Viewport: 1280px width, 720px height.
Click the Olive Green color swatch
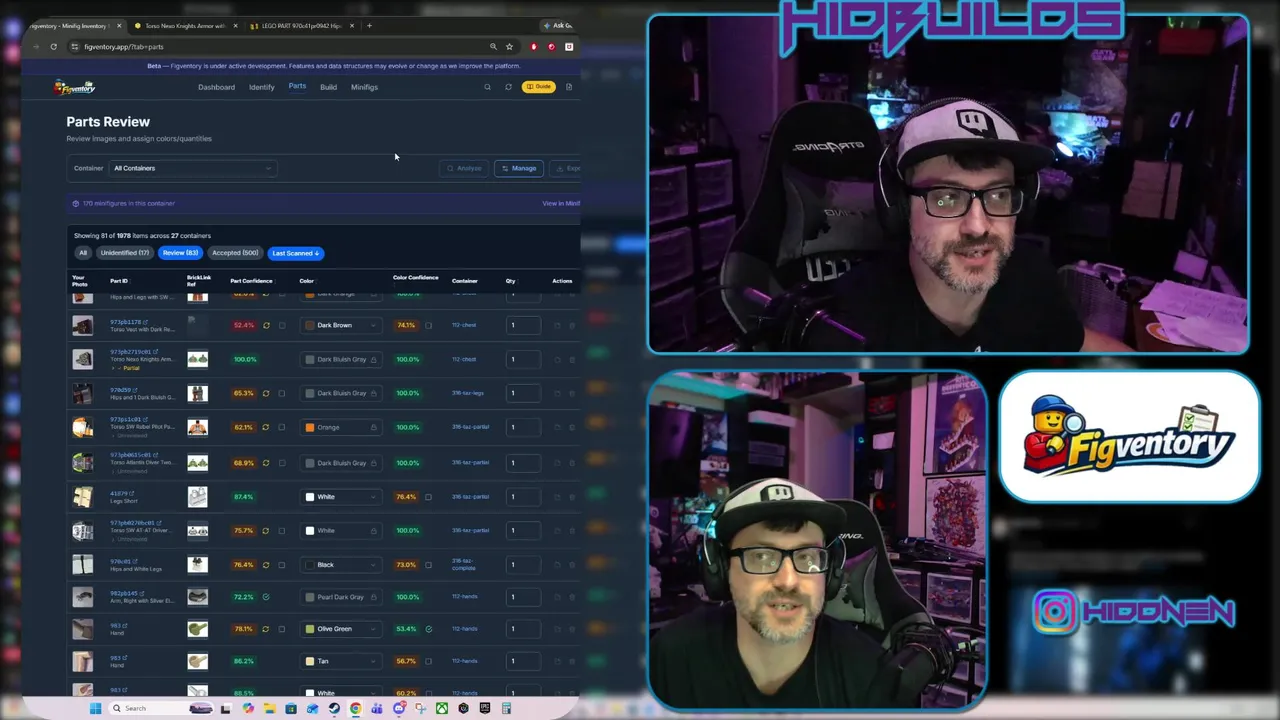click(310, 629)
